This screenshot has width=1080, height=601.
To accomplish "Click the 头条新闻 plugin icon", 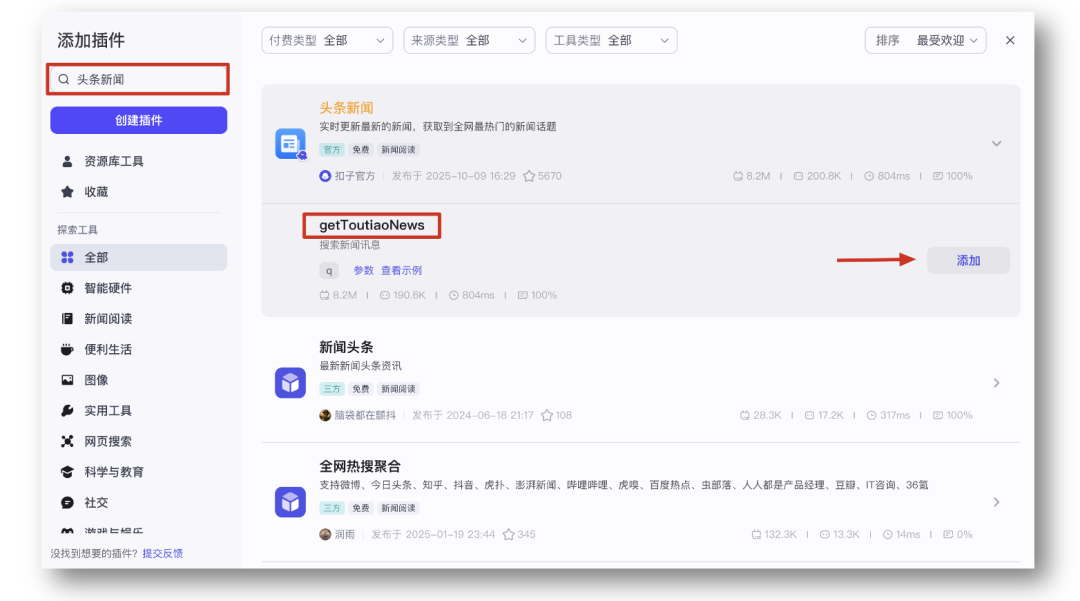I will point(291,144).
